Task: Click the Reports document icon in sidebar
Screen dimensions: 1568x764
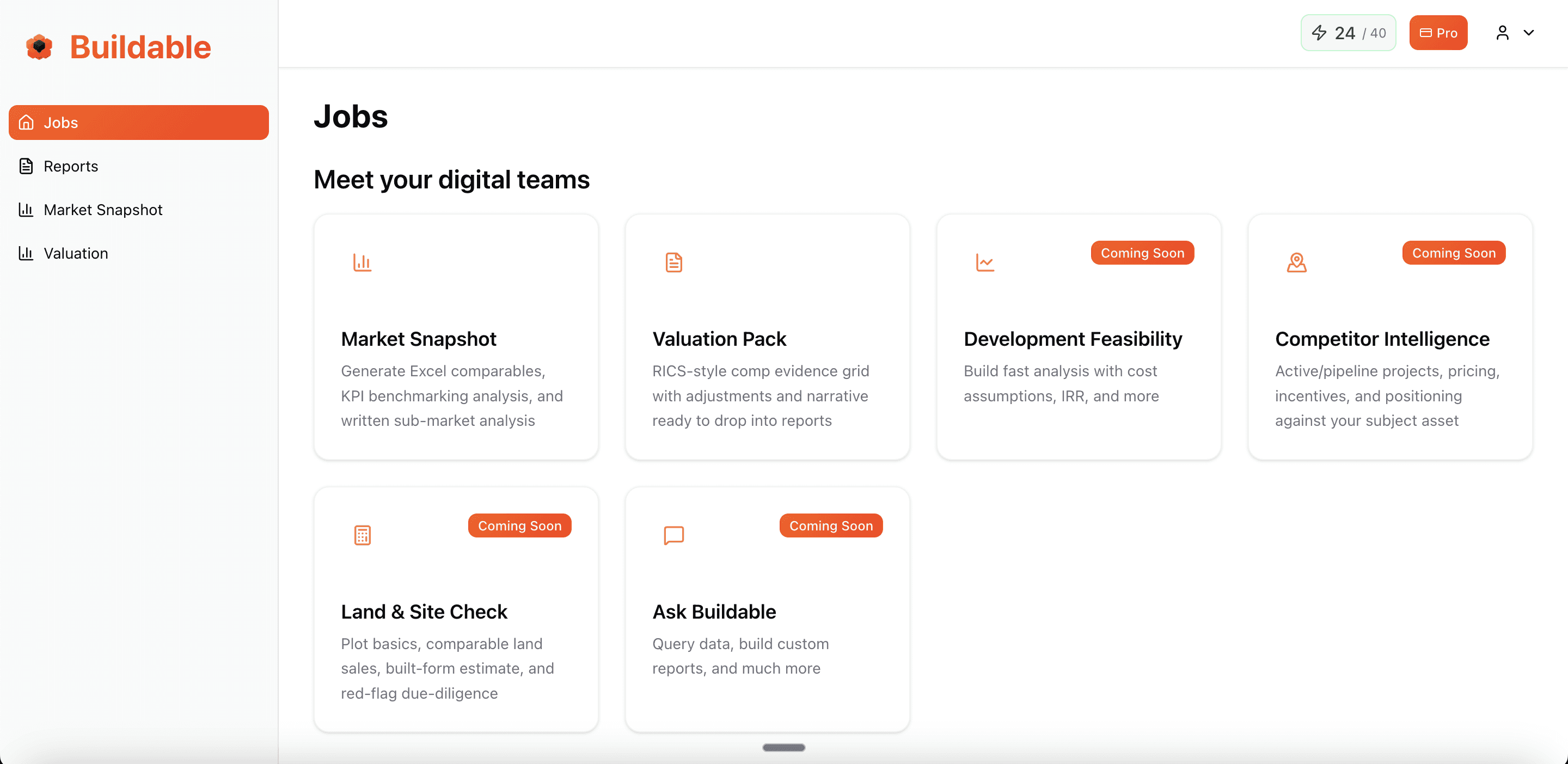Action: click(26, 166)
